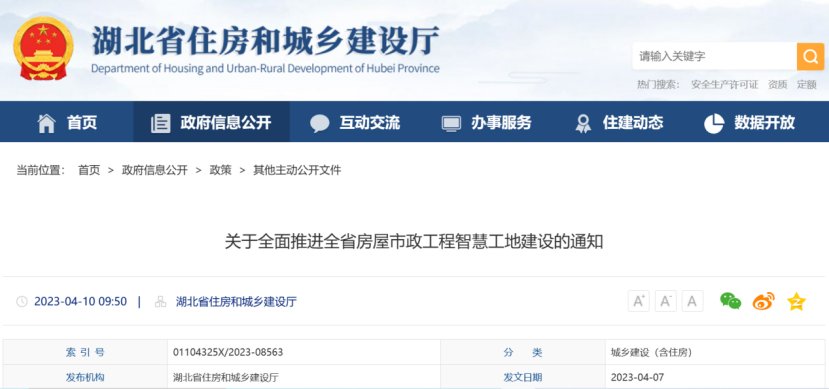
Task: Click source text 湖北省住房和城乡建设厅 under title
Action: (236, 302)
